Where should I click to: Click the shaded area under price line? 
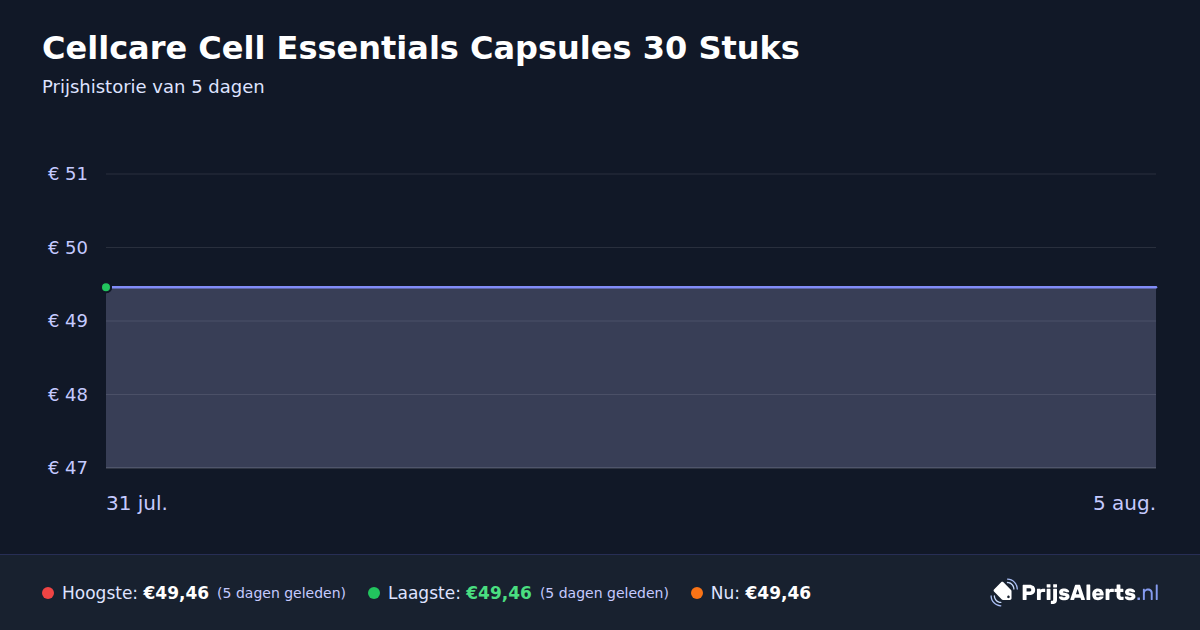(x=631, y=378)
